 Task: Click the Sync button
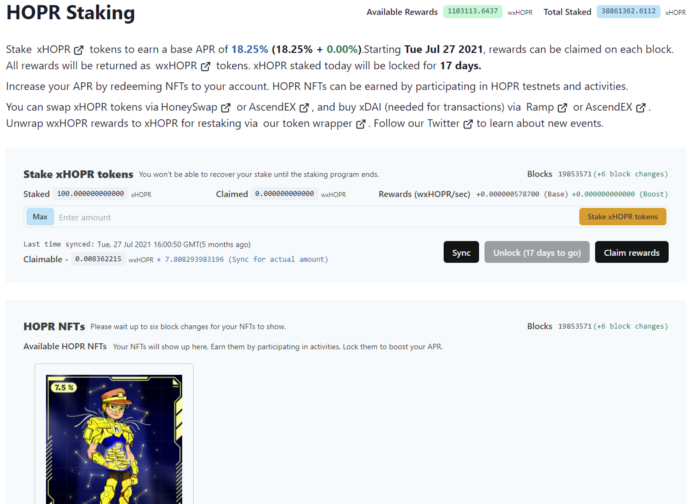point(461,253)
